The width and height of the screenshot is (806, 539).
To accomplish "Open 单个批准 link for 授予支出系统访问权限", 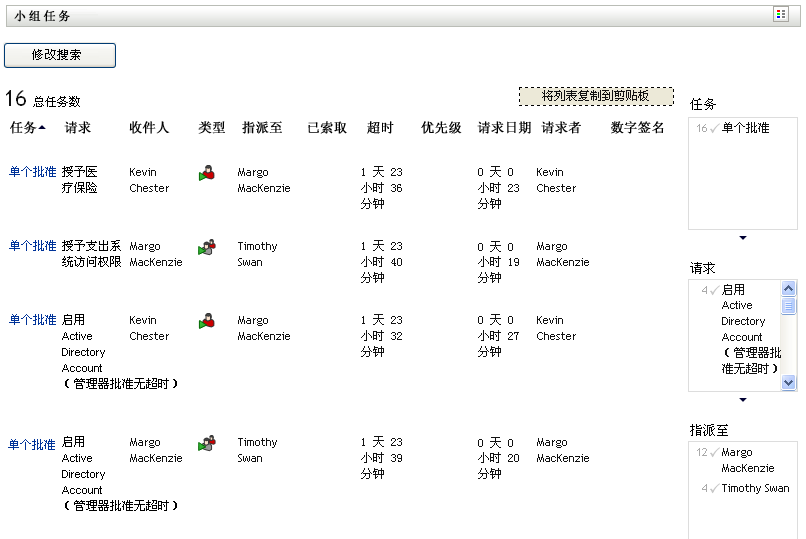I will point(32,246).
